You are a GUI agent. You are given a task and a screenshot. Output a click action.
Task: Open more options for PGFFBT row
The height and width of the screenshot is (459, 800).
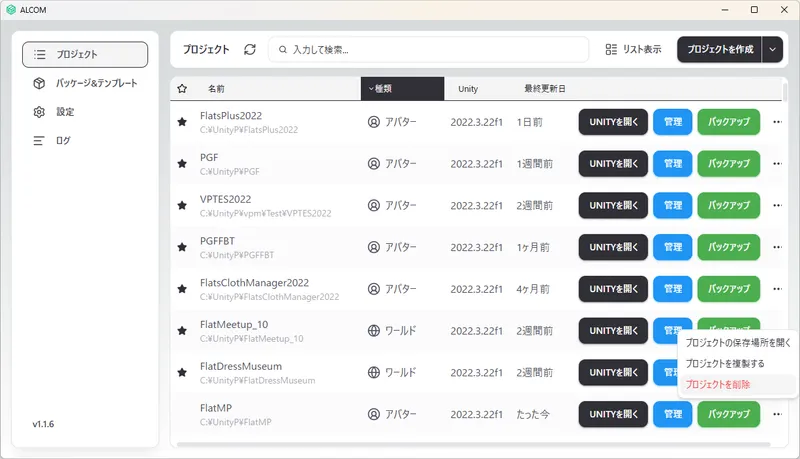(x=777, y=247)
